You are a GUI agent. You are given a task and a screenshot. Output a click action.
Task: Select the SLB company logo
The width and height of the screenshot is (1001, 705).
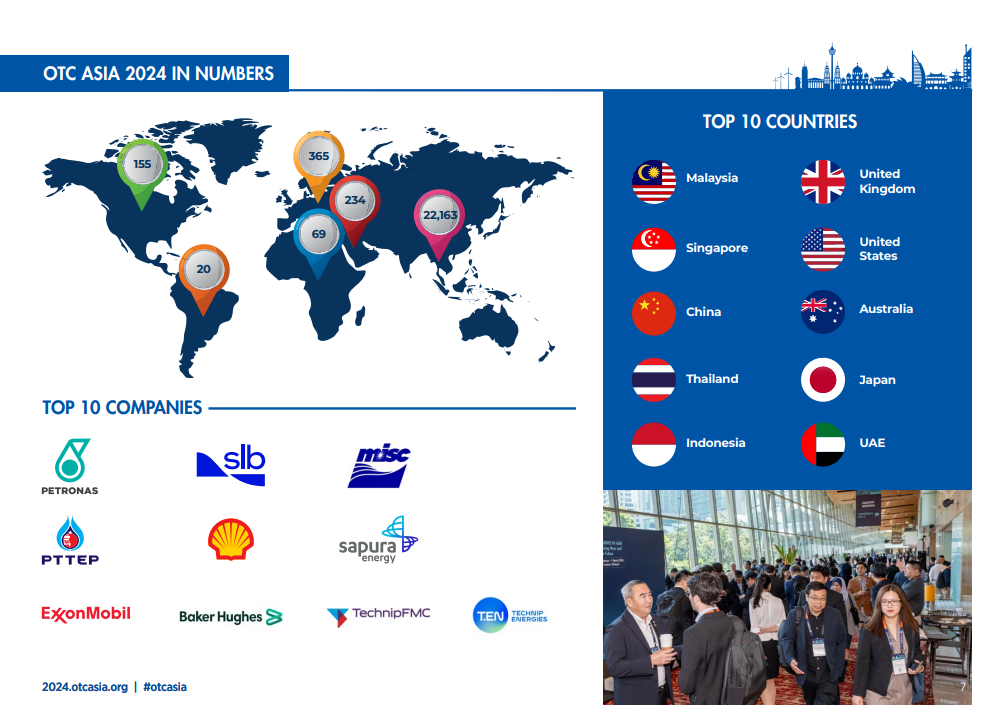231,466
